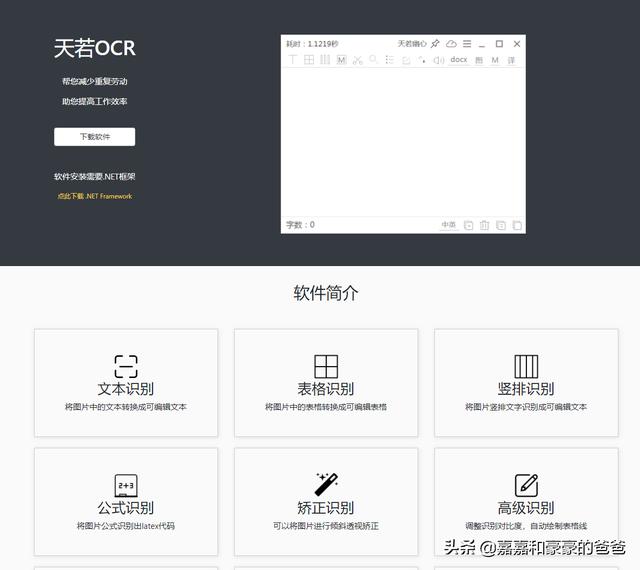Click the cloud icon in OCR title bar
This screenshot has width=640, height=570.
[451, 43]
